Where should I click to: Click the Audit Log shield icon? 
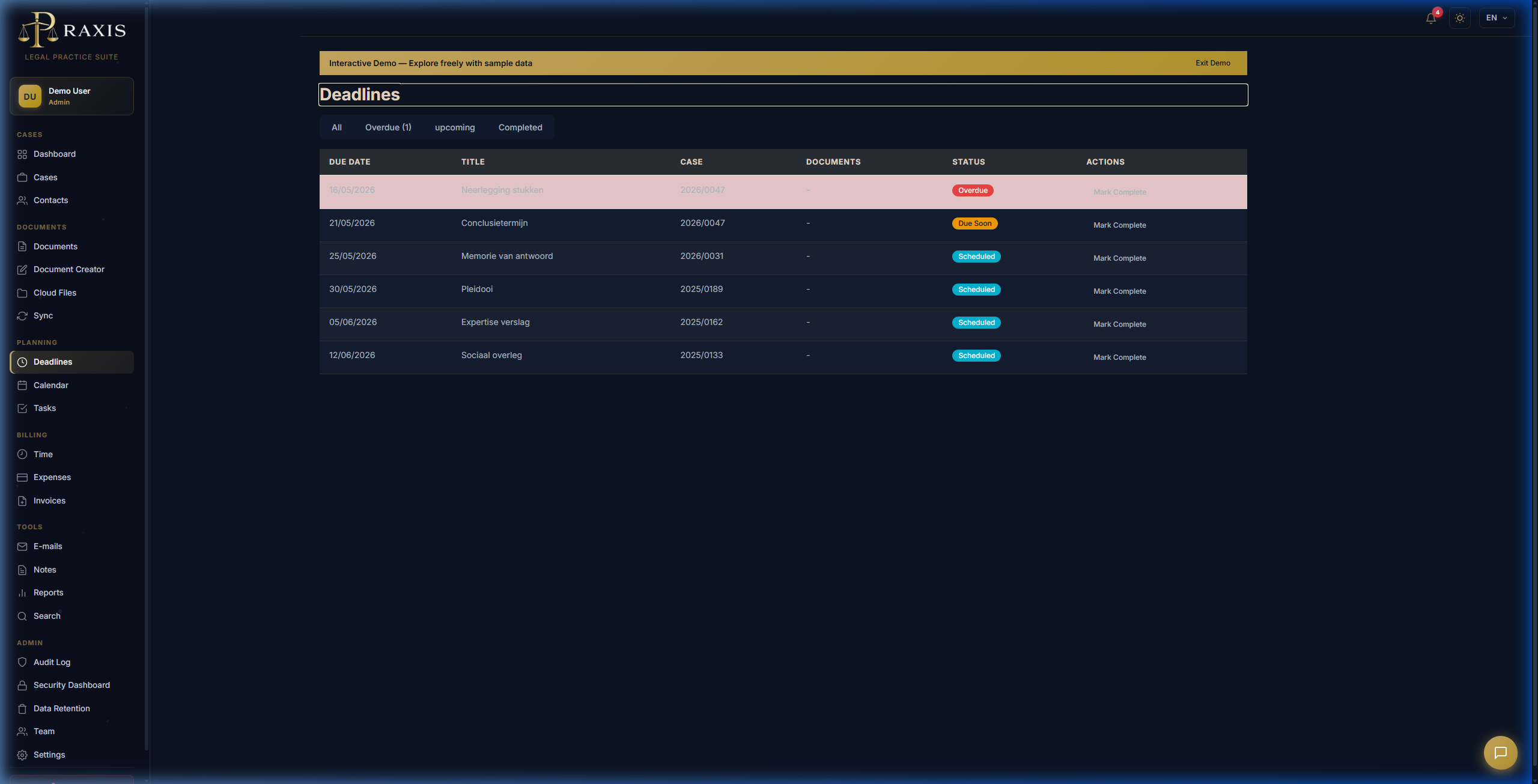22,662
